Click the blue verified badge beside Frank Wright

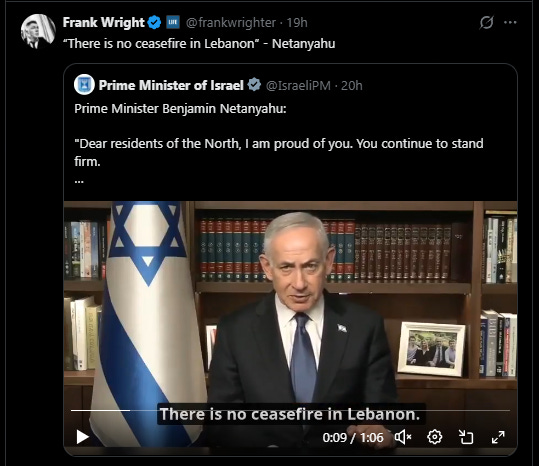click(154, 22)
